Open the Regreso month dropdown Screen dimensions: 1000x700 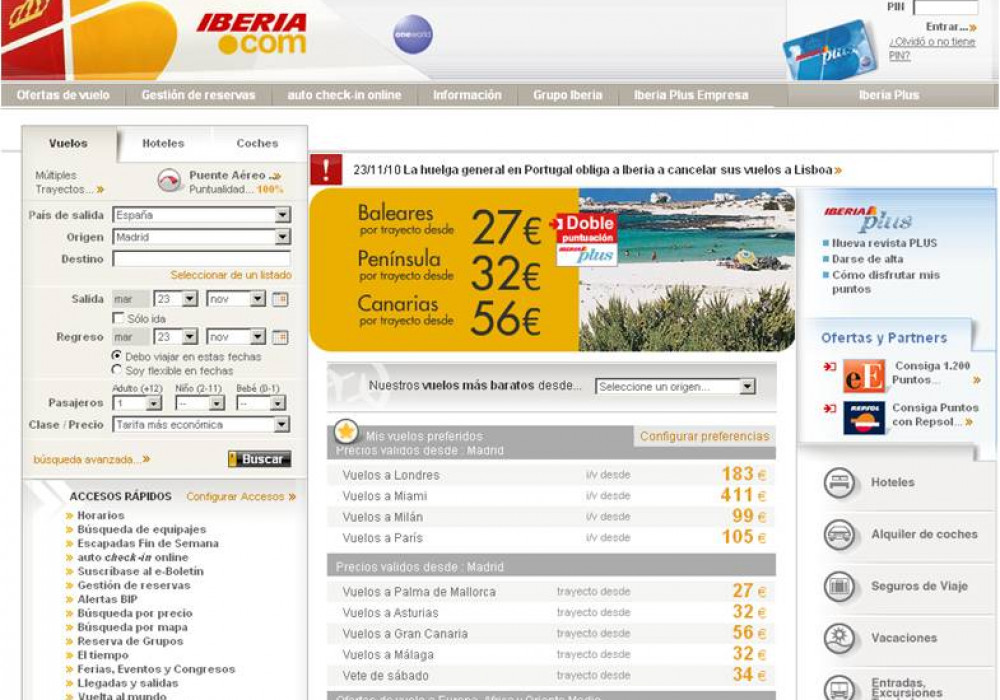coord(236,337)
